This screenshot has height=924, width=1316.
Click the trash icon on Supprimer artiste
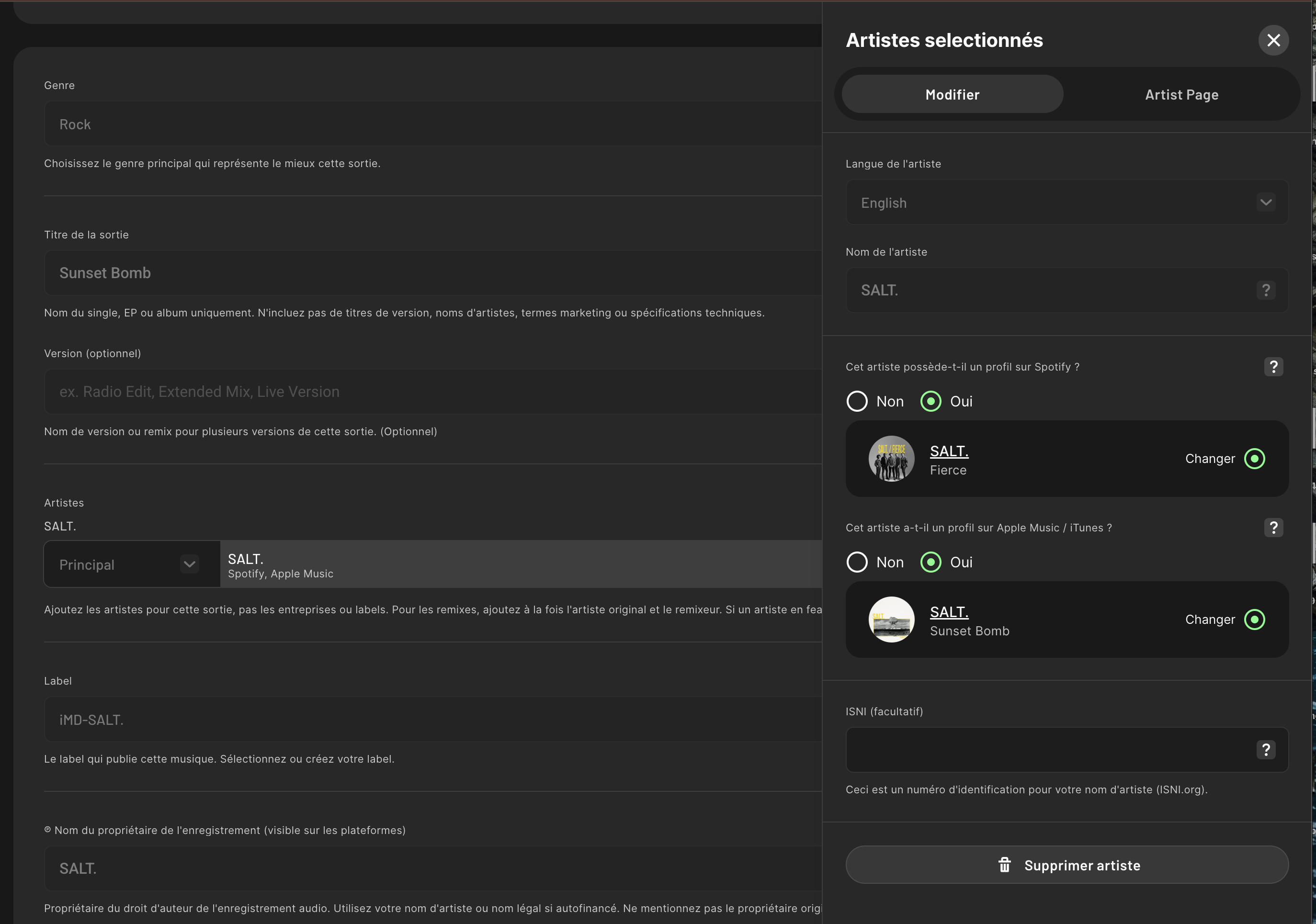(1004, 865)
